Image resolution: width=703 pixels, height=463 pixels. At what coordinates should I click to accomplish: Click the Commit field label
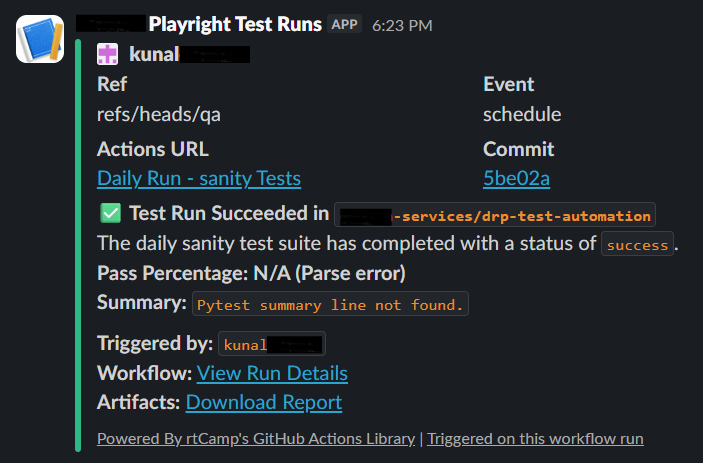coord(518,149)
